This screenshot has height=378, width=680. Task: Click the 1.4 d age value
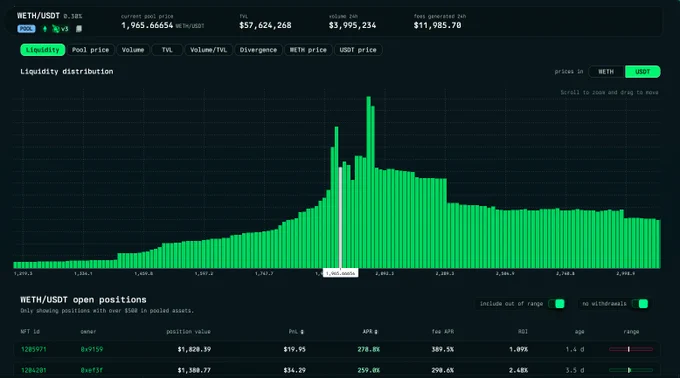tap(575, 349)
